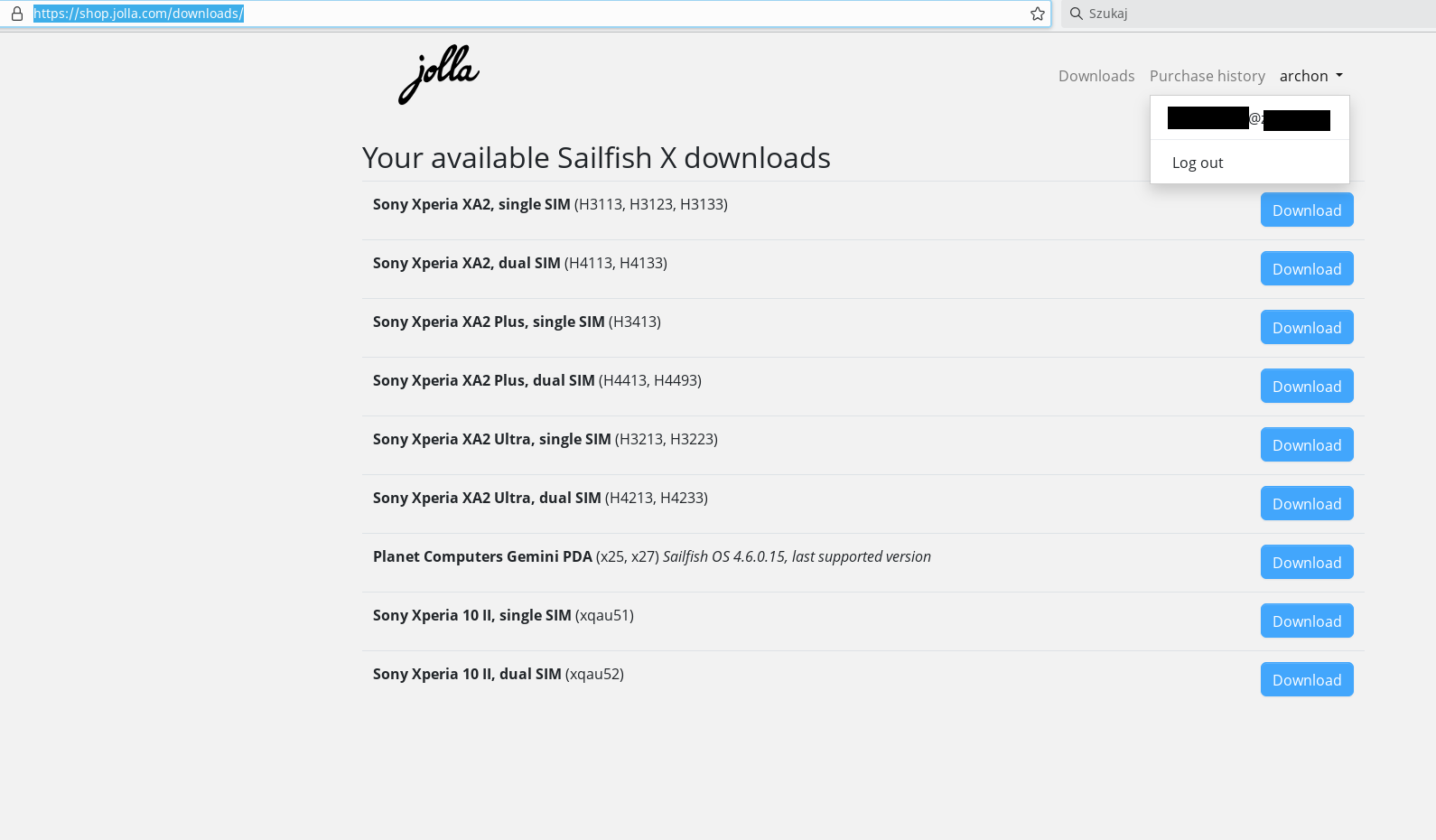The width and height of the screenshot is (1436, 840).
Task: Download Xperia 10 II single SIM image
Action: (x=1307, y=621)
